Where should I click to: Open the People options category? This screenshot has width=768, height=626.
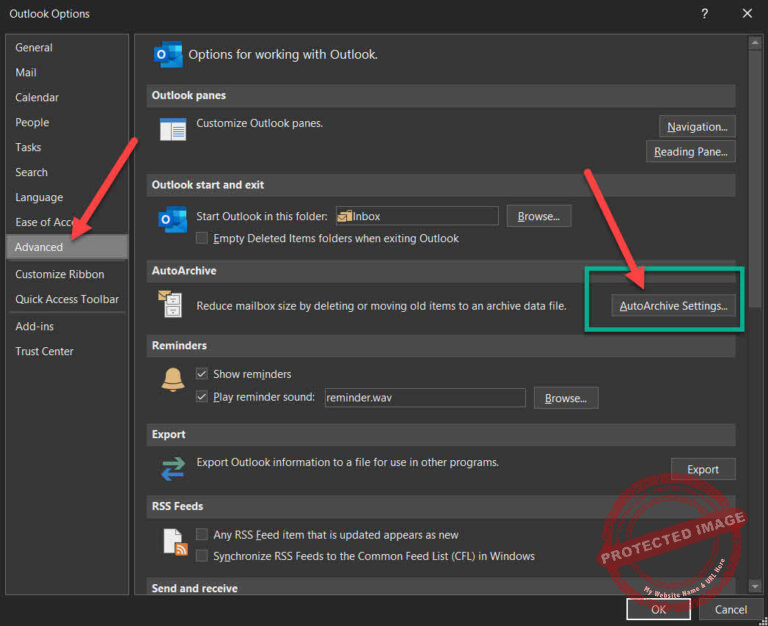coord(67,122)
